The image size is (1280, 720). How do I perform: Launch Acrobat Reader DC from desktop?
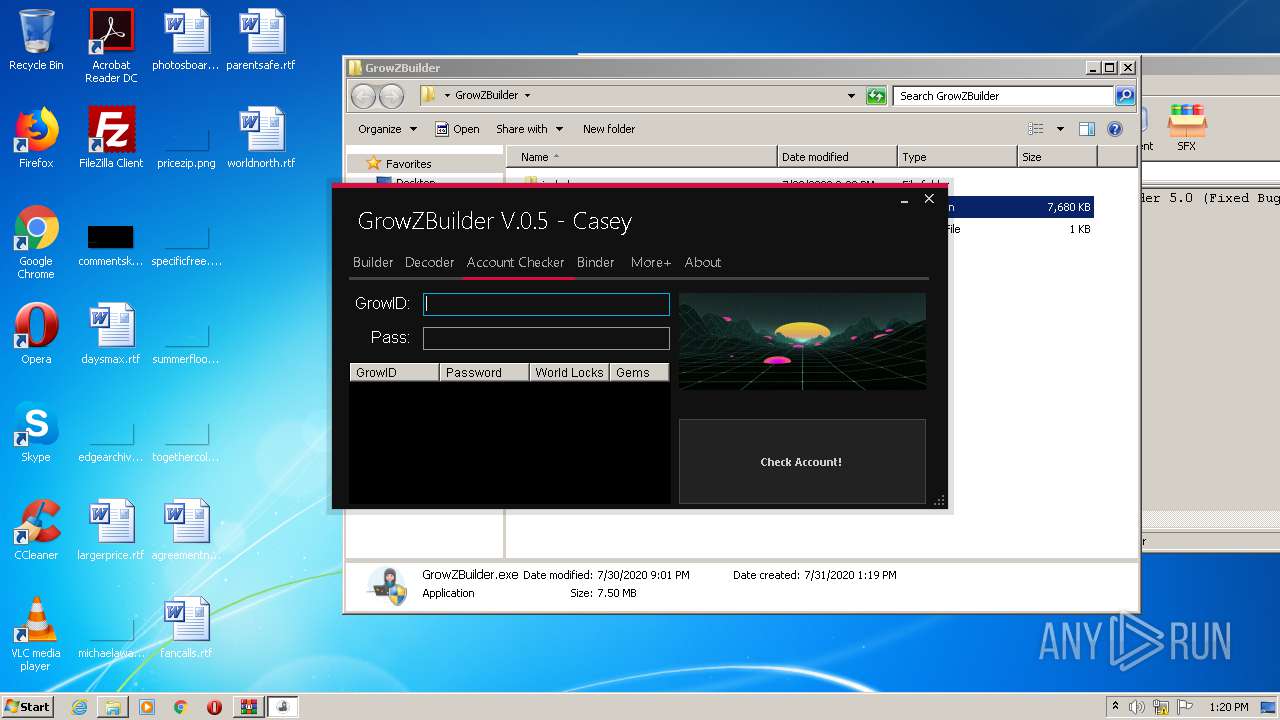point(111,46)
